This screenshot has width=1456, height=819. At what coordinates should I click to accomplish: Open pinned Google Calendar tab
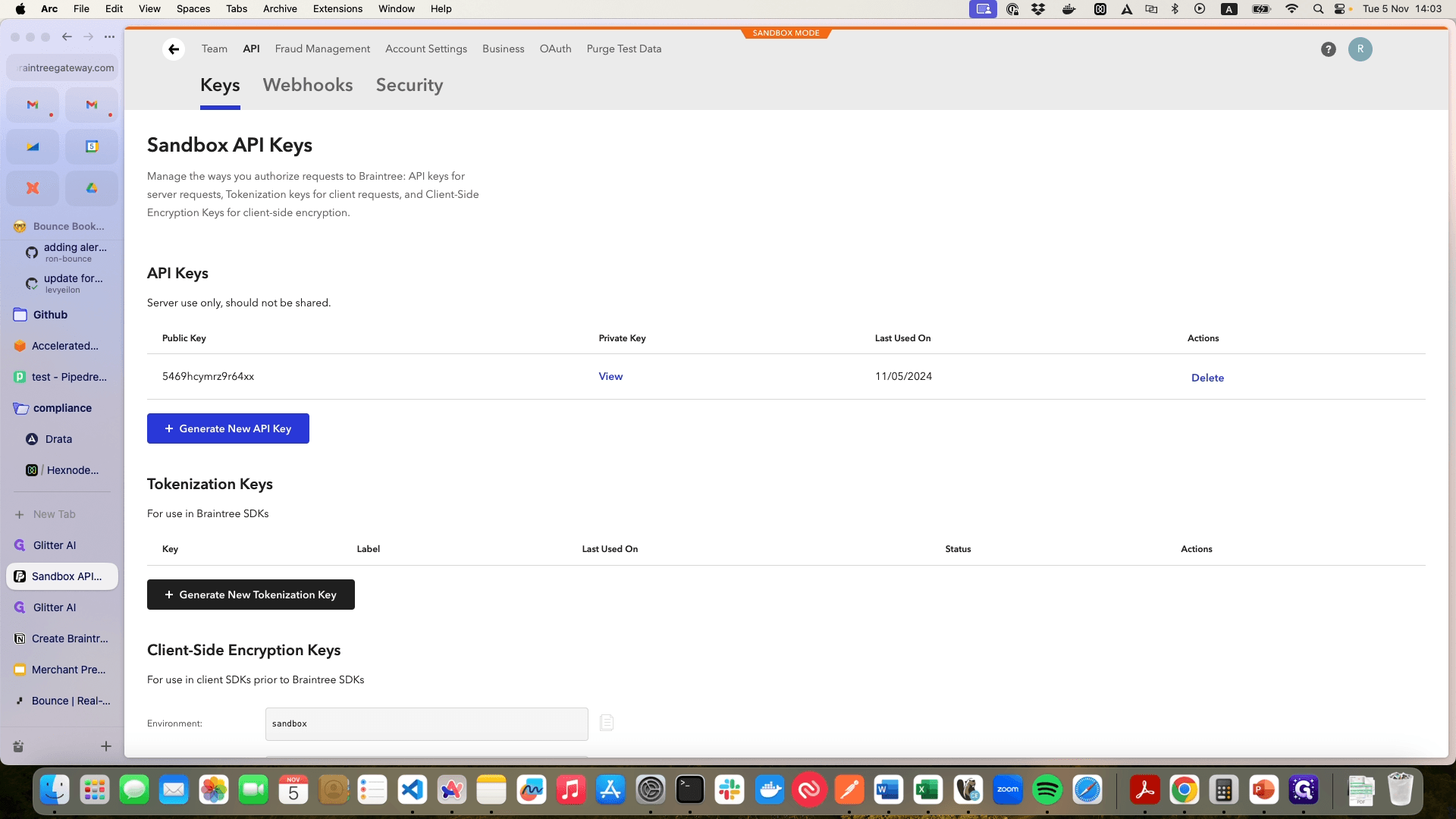click(92, 146)
